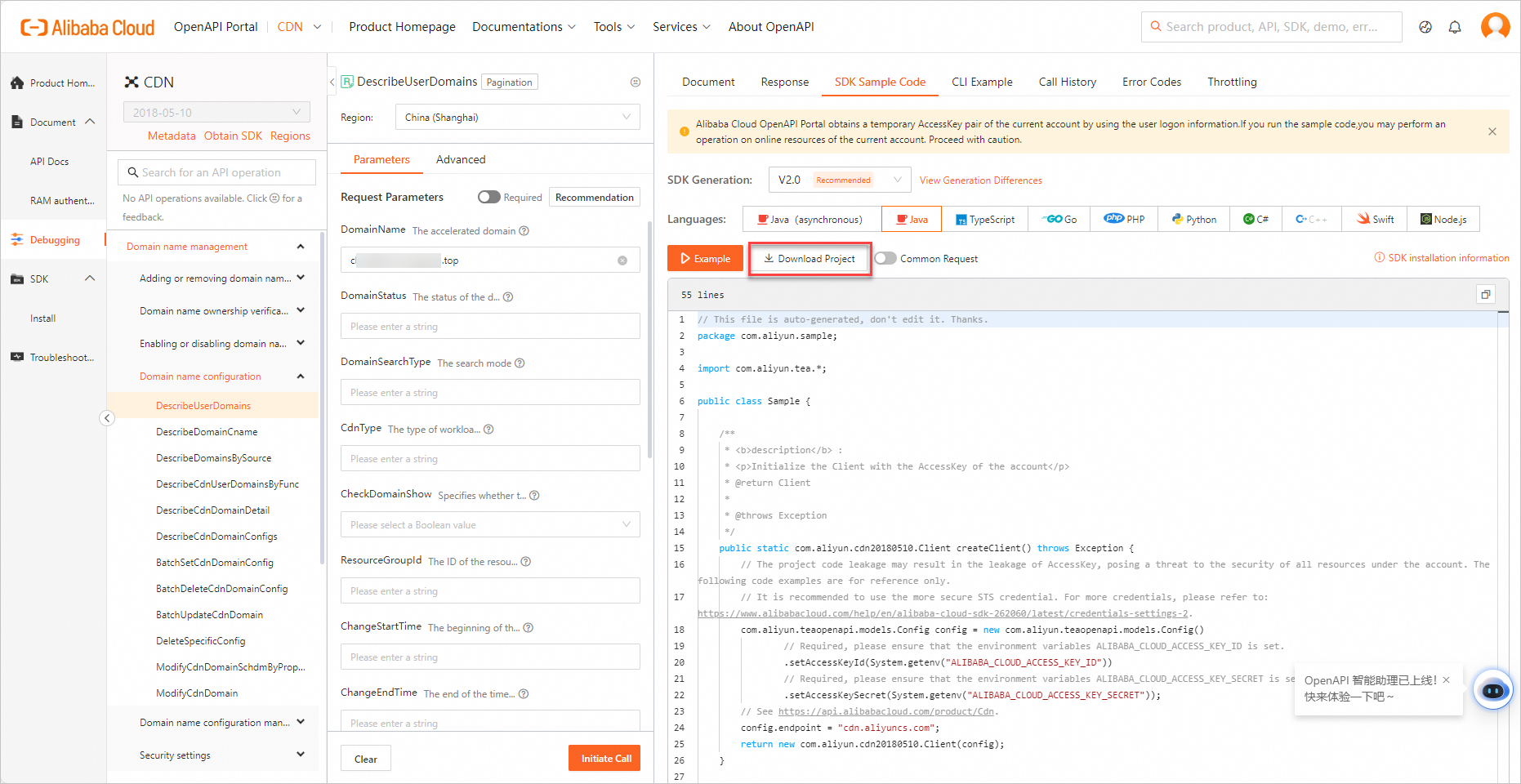This screenshot has width=1521, height=784.
Task: Collapse Domain name management section
Action: 301,247
